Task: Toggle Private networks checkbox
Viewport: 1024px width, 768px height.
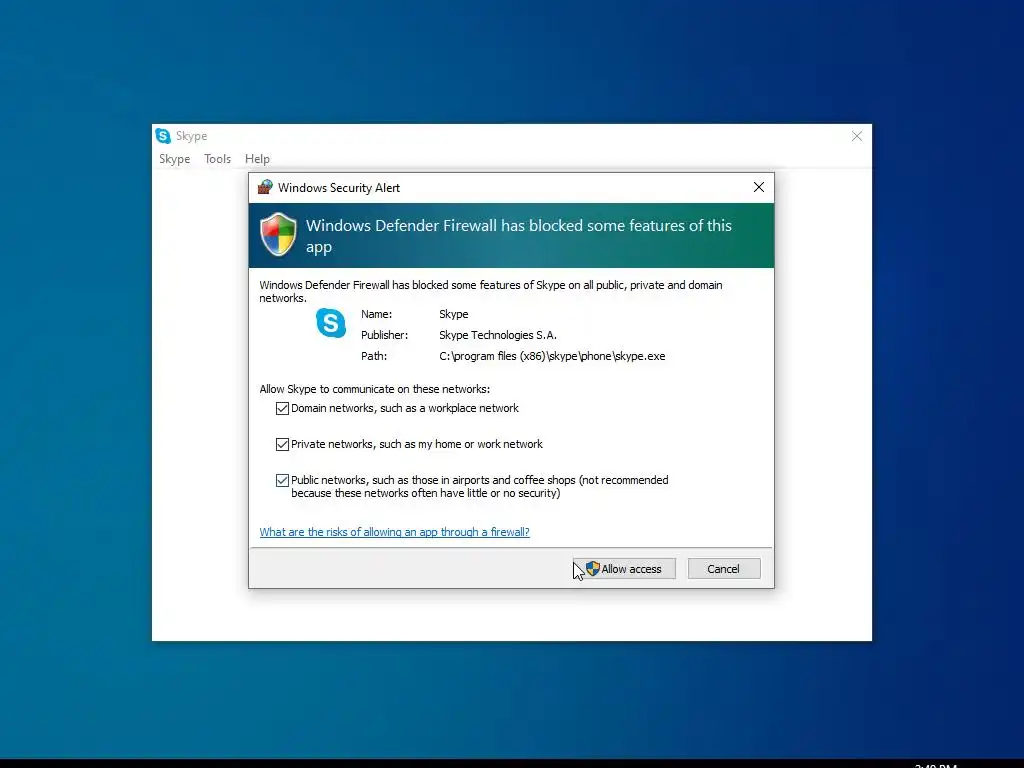Action: (282, 445)
